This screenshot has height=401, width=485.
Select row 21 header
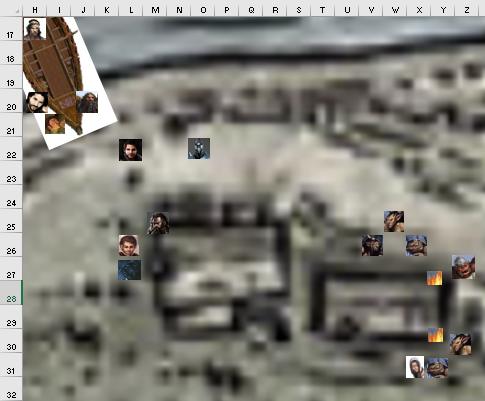[x=11, y=125]
